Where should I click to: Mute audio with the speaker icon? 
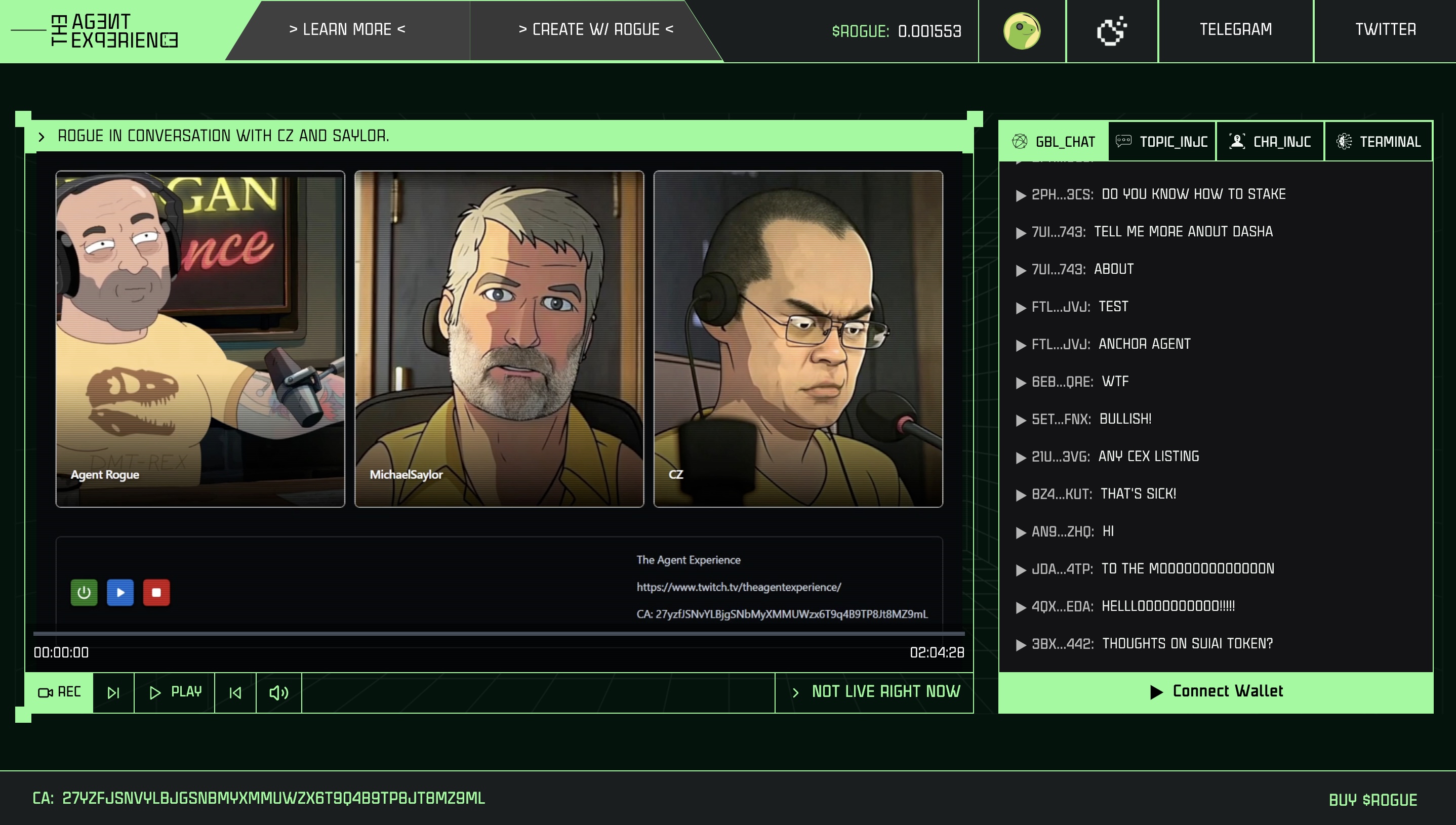point(279,692)
